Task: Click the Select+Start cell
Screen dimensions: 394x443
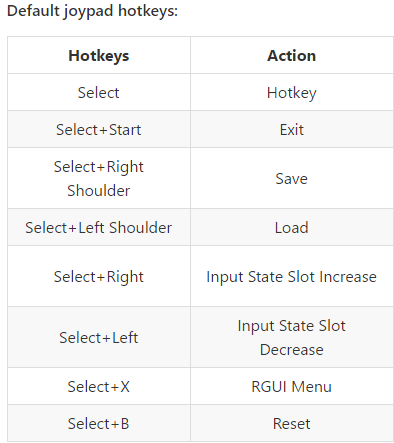Action: (99, 129)
